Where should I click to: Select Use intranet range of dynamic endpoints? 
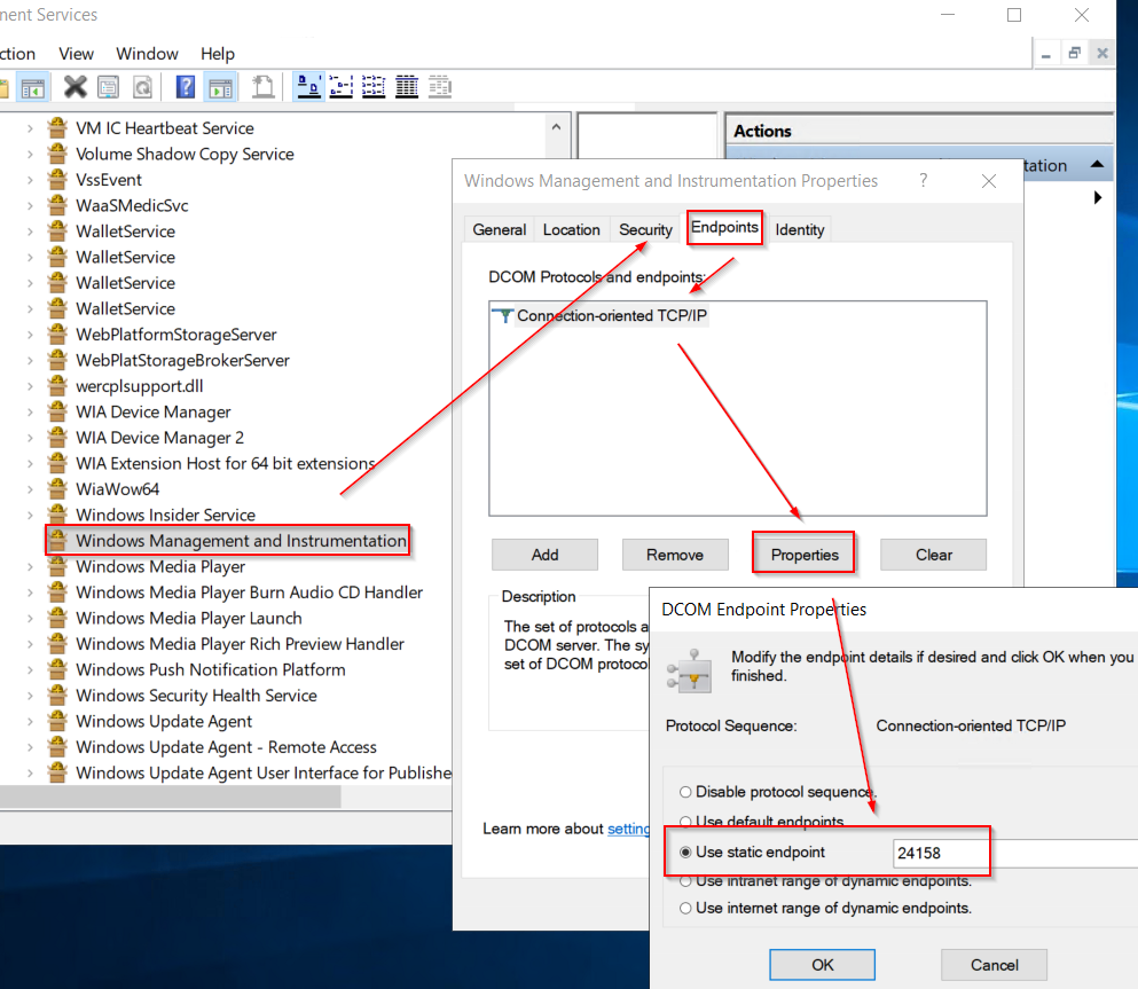685,882
